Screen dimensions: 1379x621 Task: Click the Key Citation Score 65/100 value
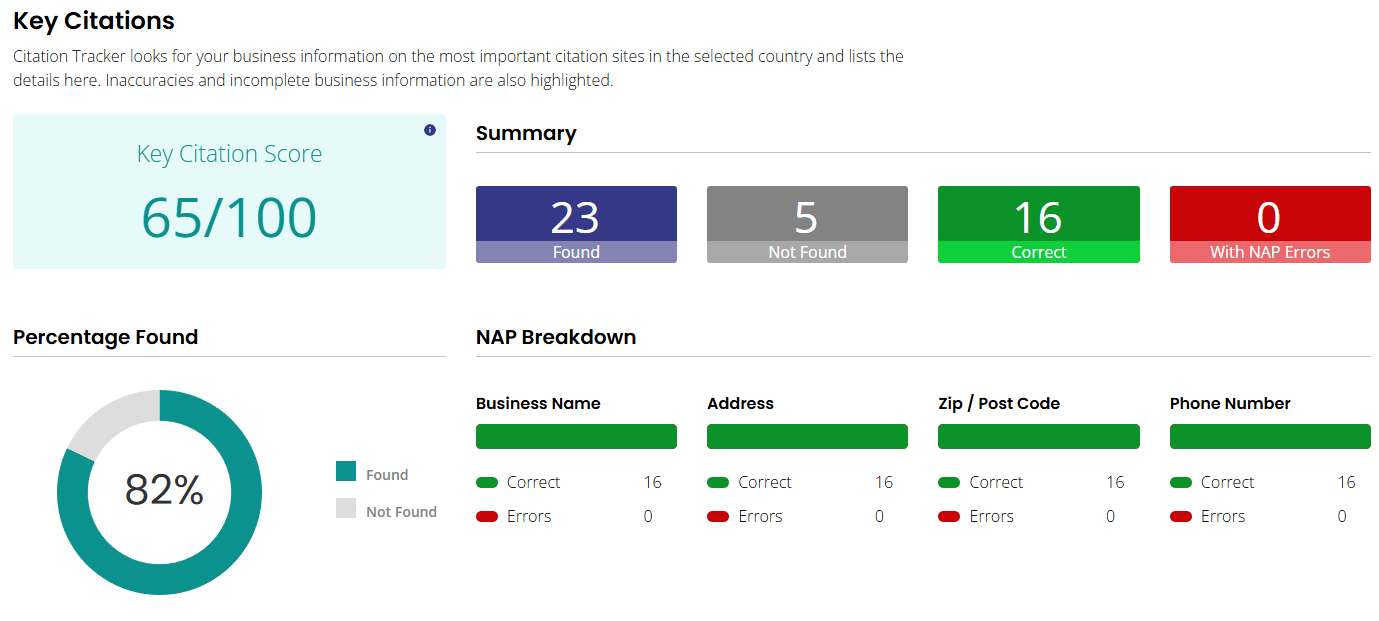229,217
